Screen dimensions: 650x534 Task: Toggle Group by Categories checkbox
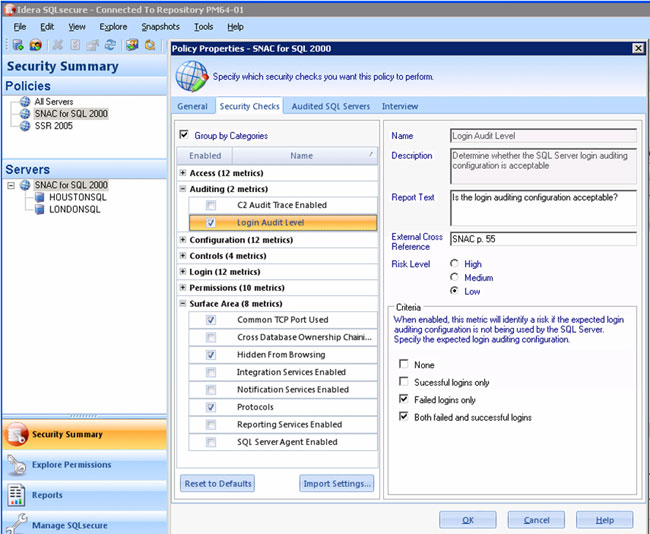pos(184,135)
